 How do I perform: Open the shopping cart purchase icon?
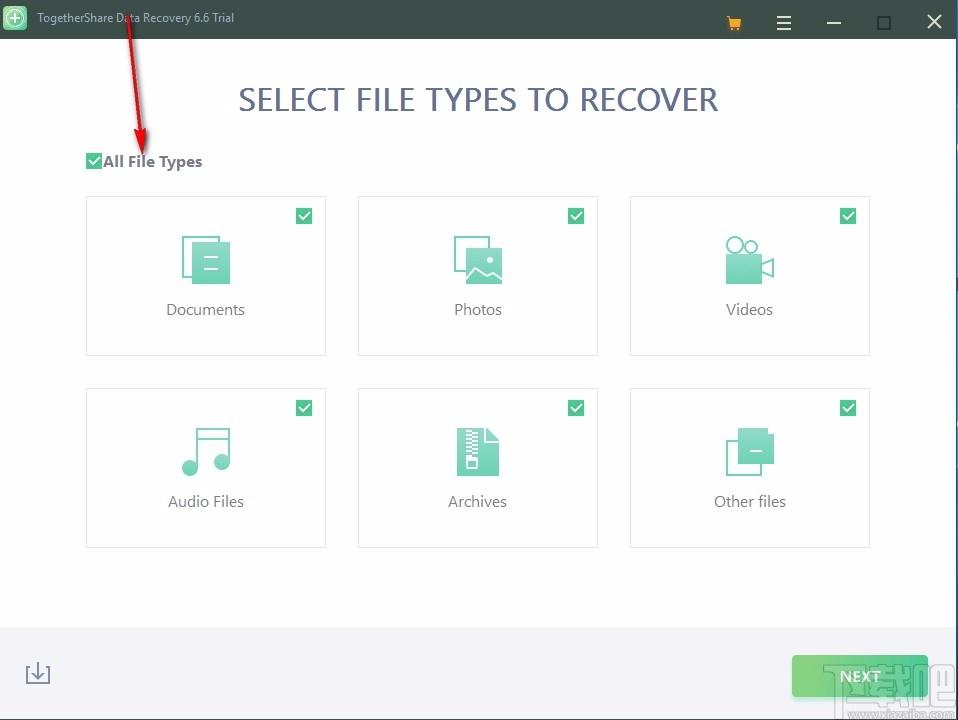735,22
